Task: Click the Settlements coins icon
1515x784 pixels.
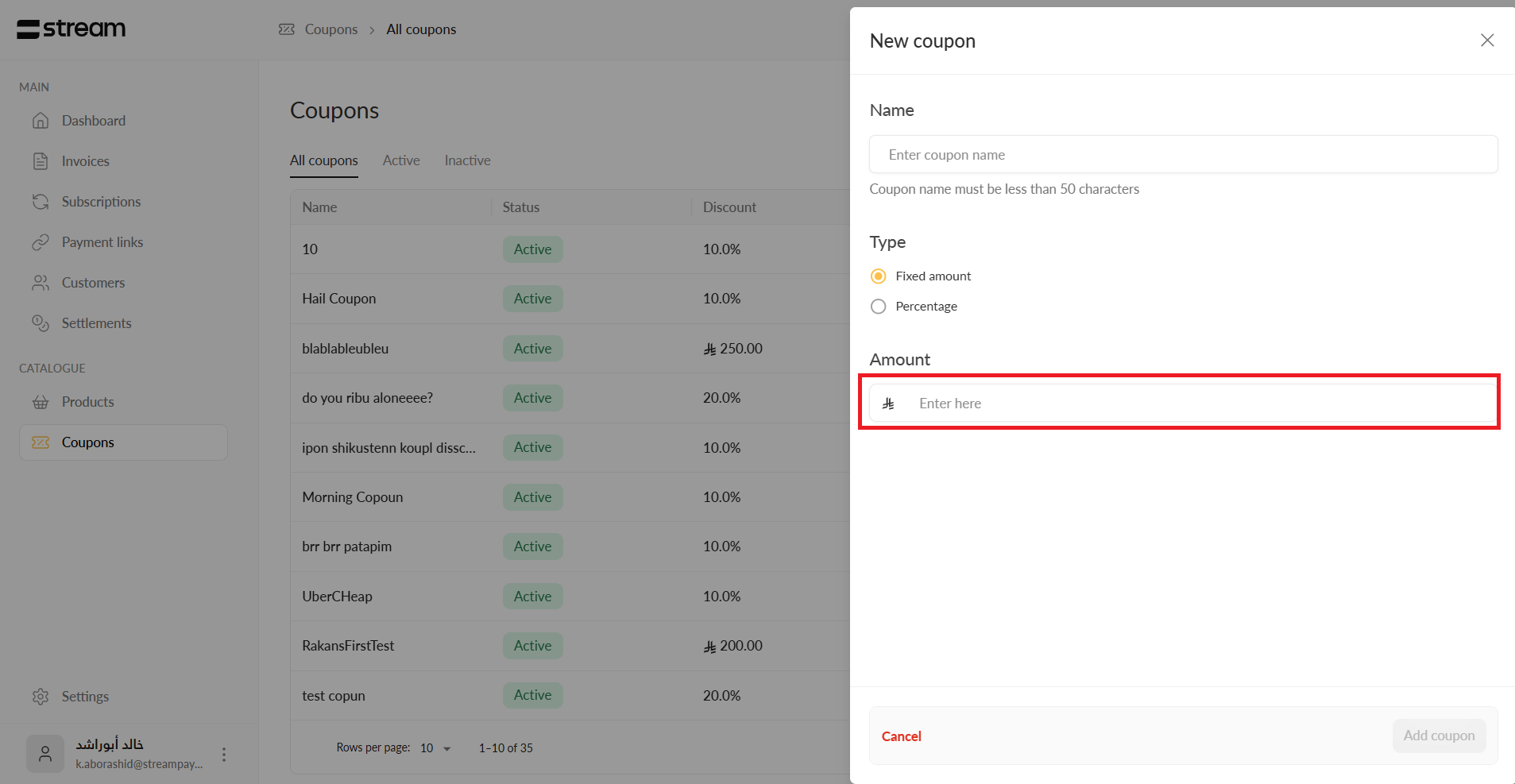Action: click(41, 323)
